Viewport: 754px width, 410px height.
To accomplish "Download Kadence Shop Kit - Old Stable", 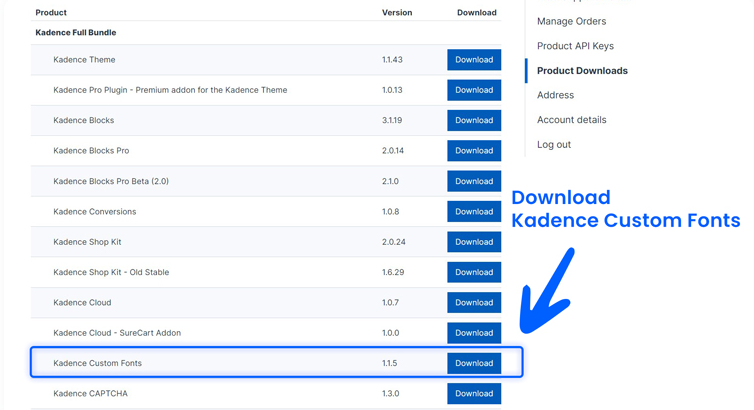I will pos(473,272).
